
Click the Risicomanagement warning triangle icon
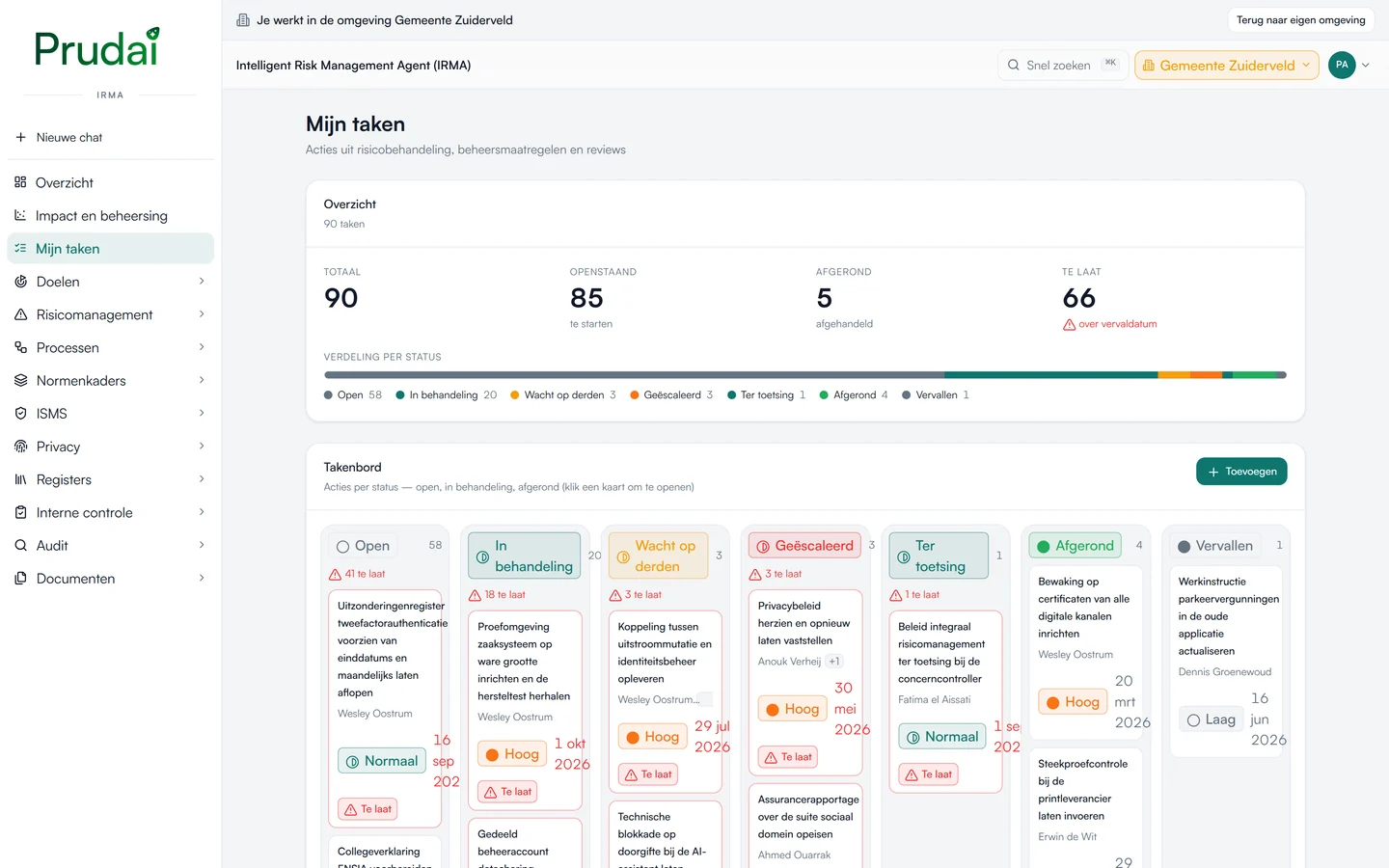tap(20, 314)
